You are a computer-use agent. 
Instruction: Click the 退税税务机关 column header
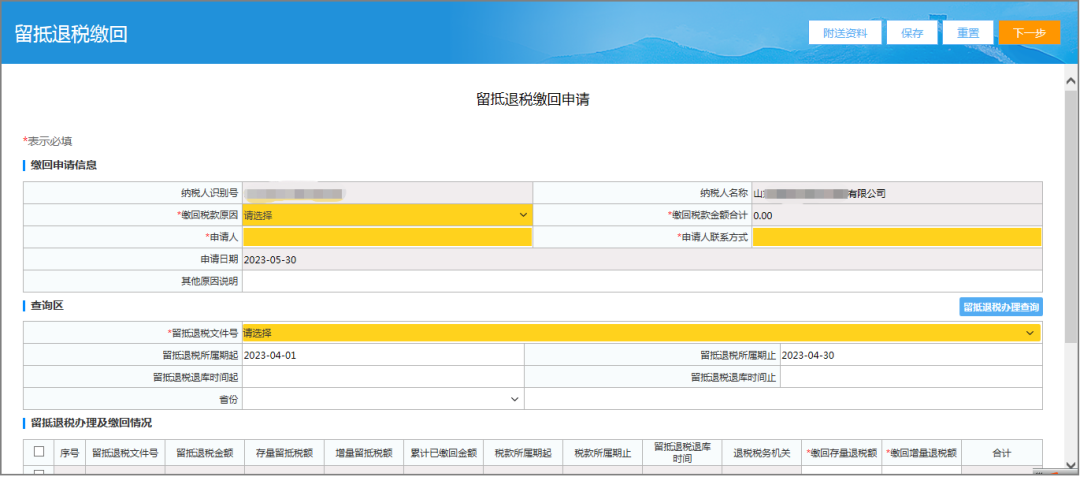(x=762, y=453)
